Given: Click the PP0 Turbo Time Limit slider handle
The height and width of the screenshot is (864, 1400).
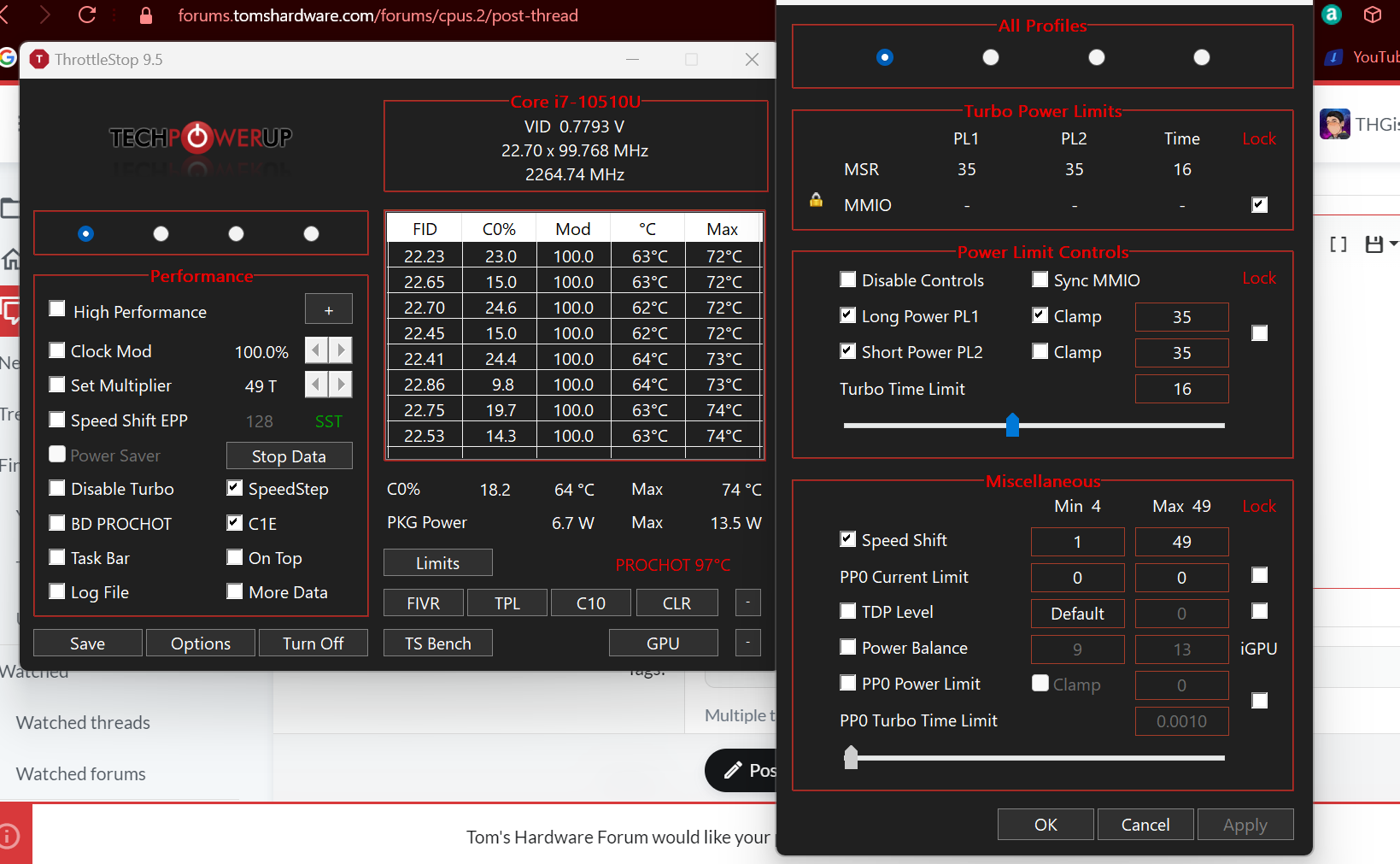Looking at the screenshot, I should pos(851,757).
